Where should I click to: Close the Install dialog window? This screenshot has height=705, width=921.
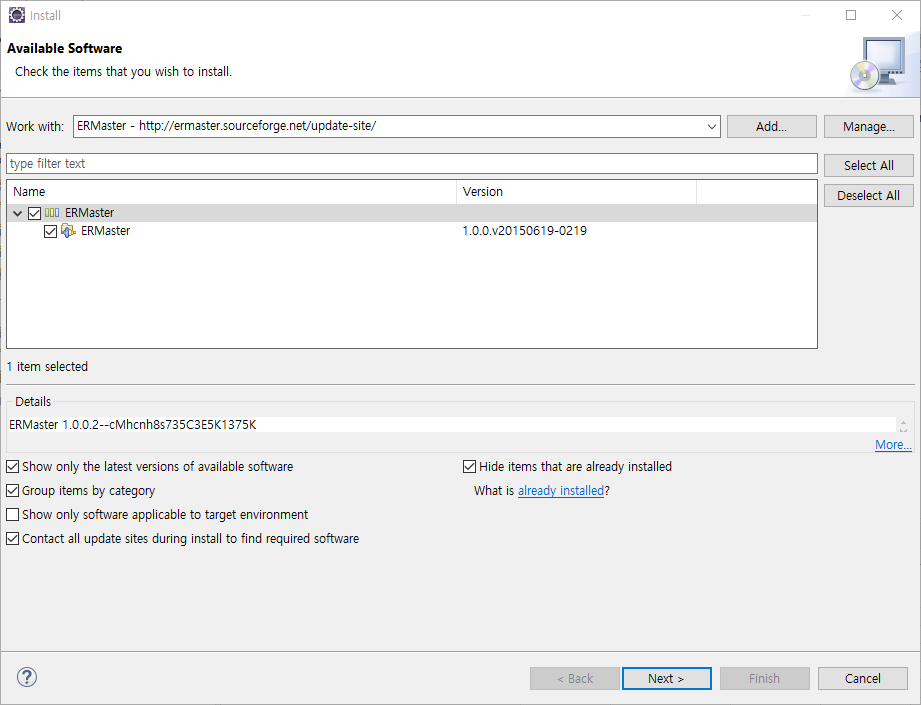(896, 15)
